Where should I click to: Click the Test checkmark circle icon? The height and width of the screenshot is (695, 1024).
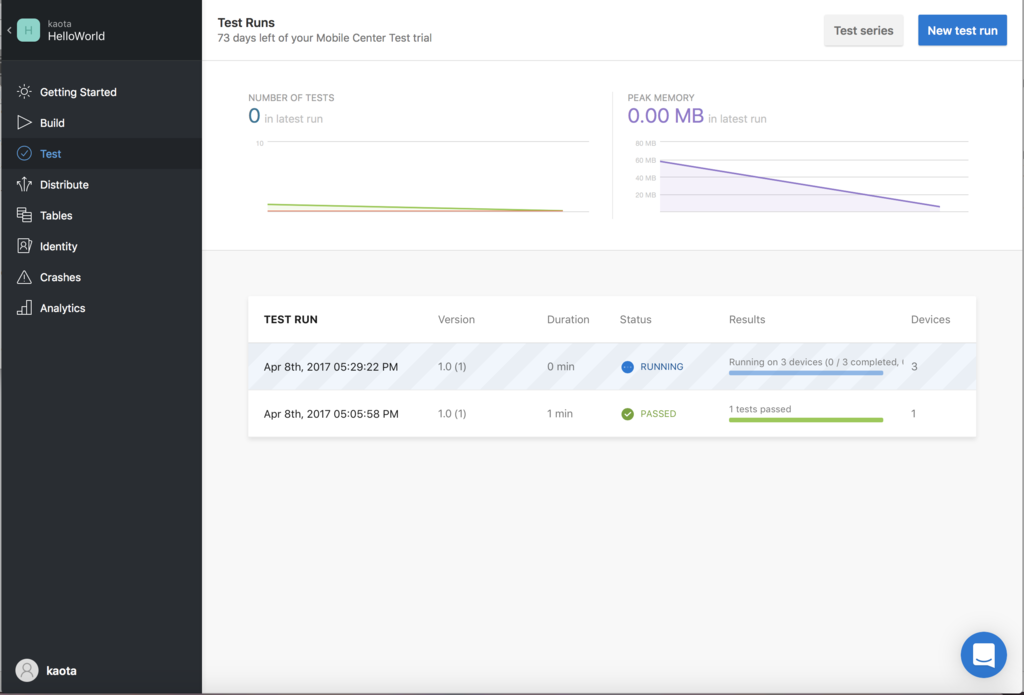24,154
